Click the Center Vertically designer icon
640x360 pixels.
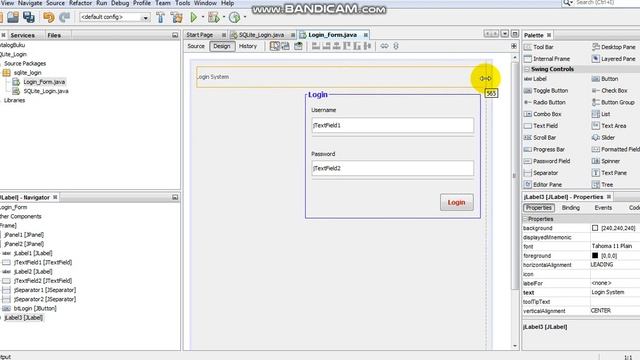(367, 46)
